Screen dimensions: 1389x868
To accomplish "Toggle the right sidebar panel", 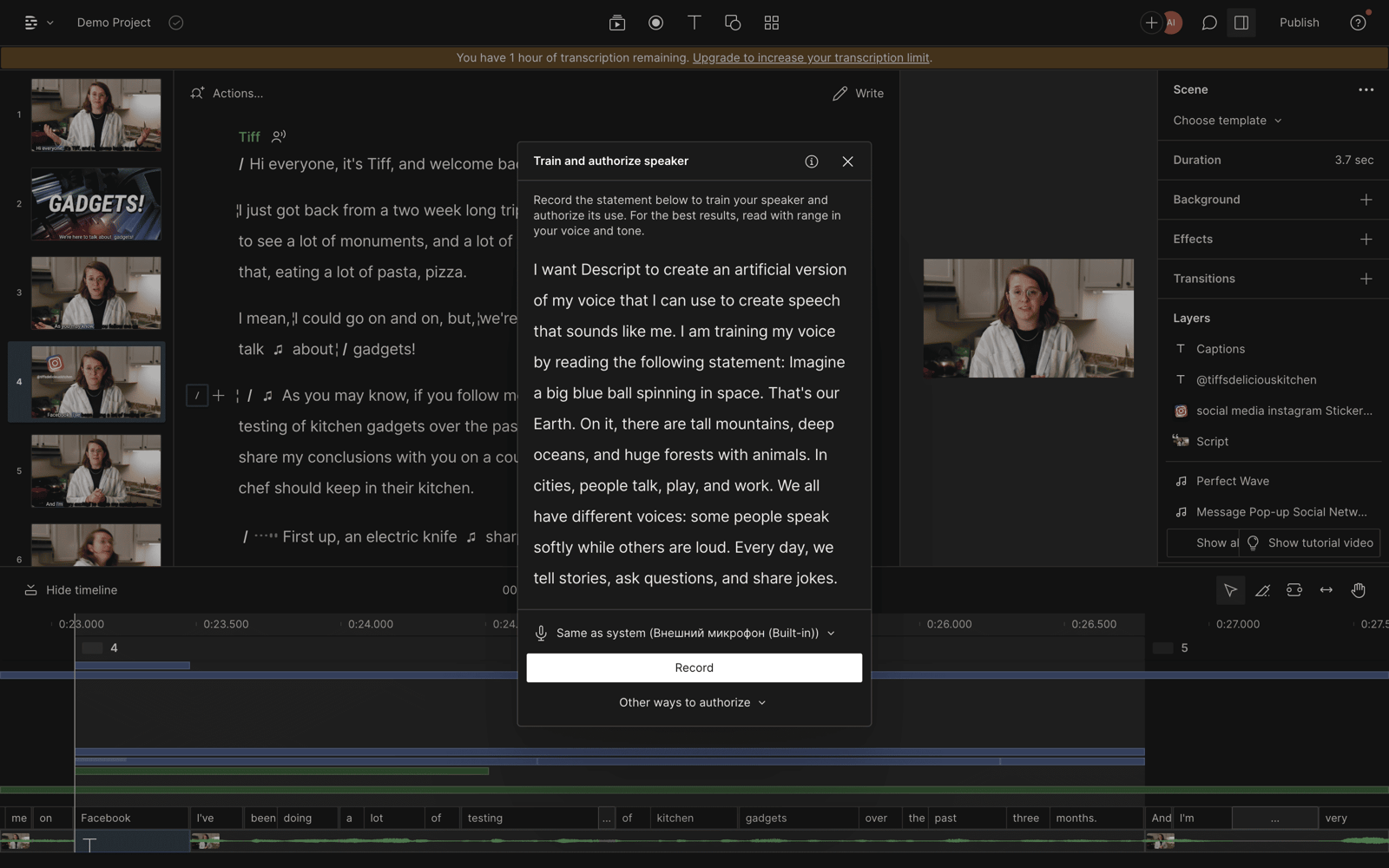I will pyautogui.click(x=1241, y=23).
